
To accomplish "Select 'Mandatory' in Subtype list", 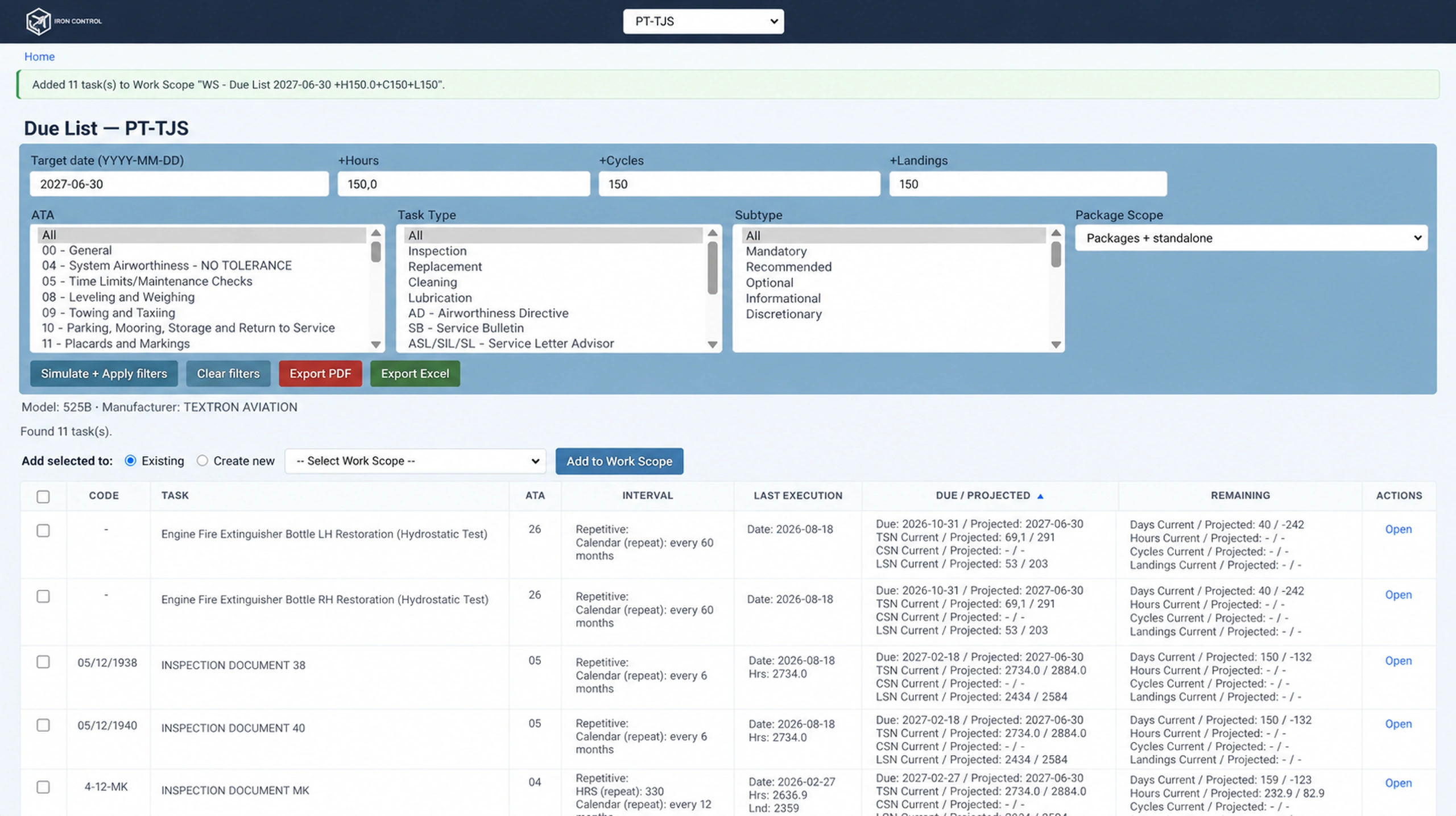I will tap(776, 251).
